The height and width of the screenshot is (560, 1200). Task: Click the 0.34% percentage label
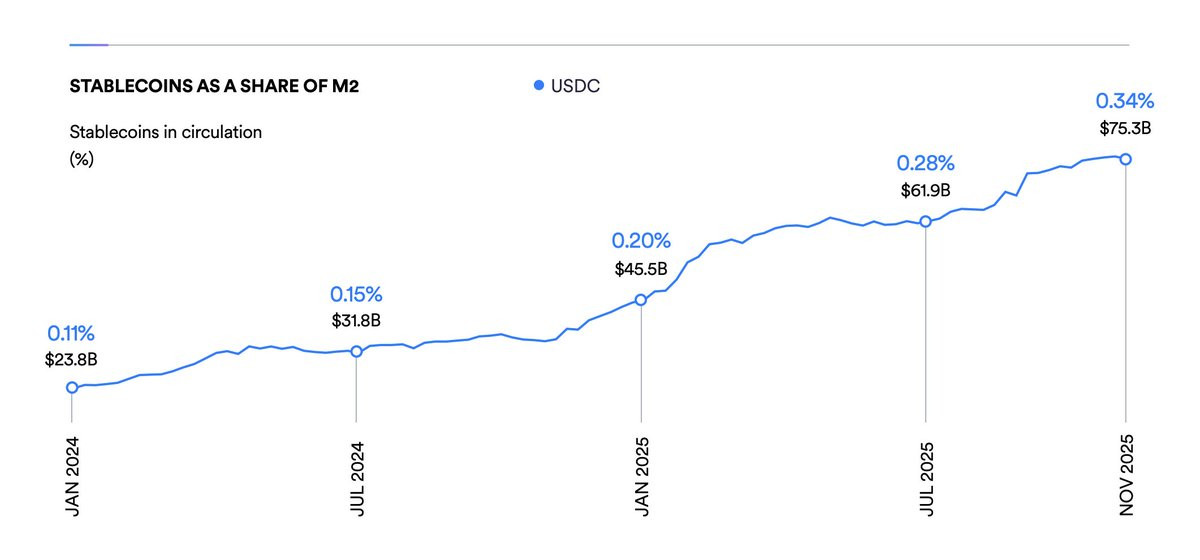[x=1125, y=100]
